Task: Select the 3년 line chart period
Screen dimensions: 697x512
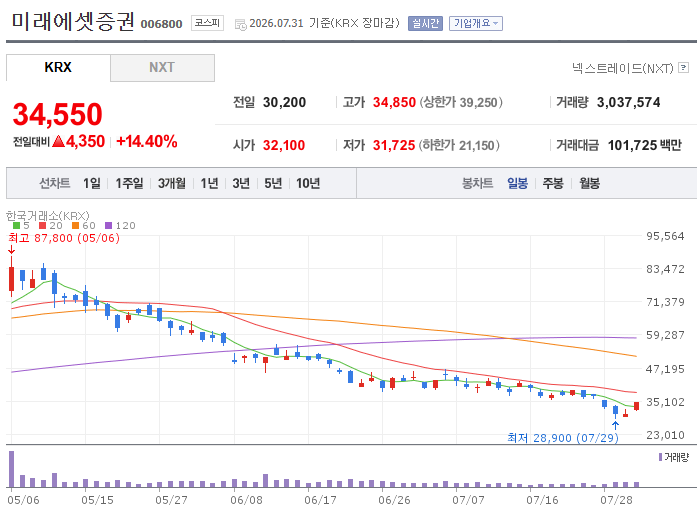Action: [x=241, y=183]
